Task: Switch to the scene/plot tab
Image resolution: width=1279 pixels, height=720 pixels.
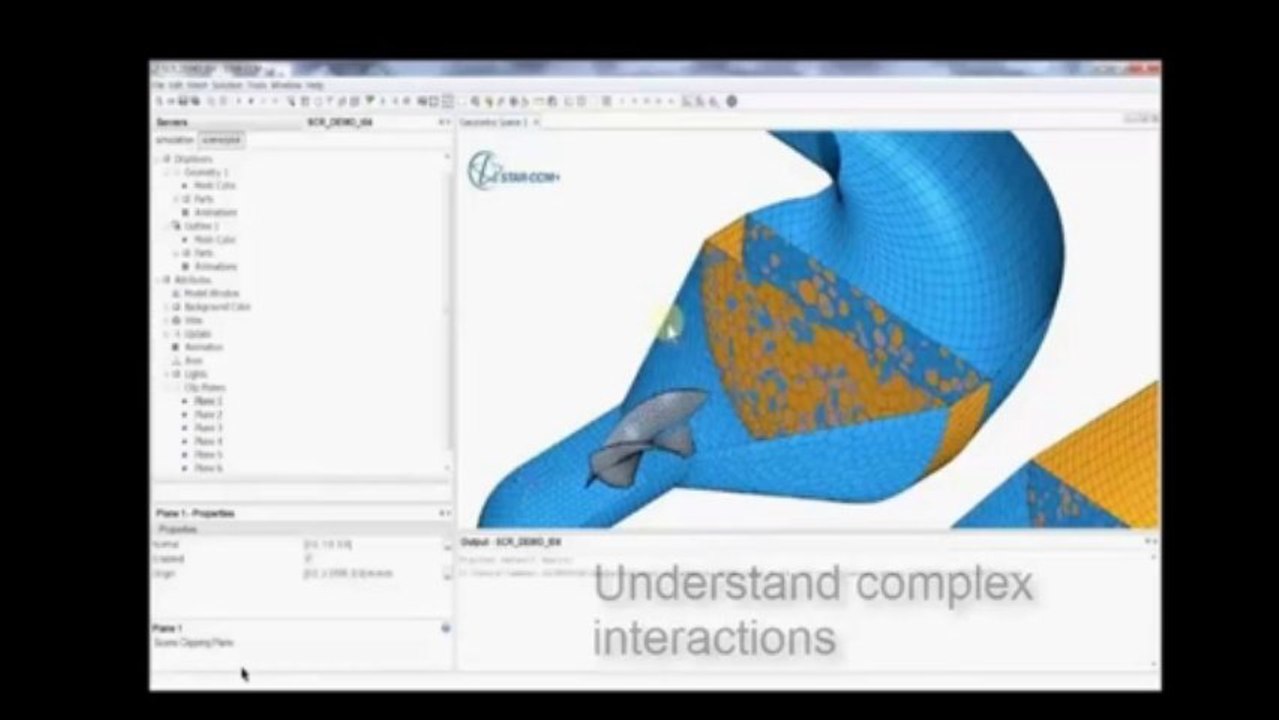Action: click(220, 140)
